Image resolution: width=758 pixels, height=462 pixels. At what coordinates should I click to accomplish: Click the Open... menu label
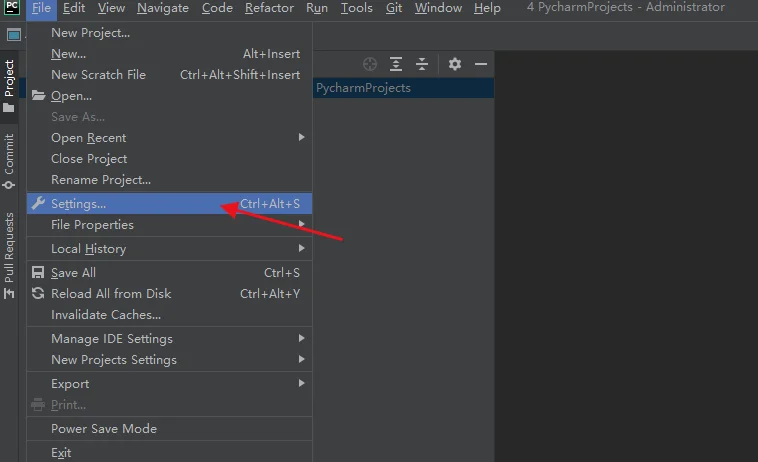click(71, 96)
